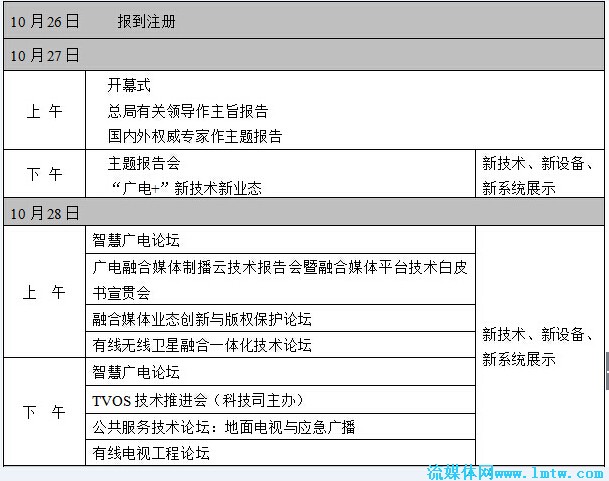
Task: Select the 上午 cell under 10月27日
Action: (44, 111)
